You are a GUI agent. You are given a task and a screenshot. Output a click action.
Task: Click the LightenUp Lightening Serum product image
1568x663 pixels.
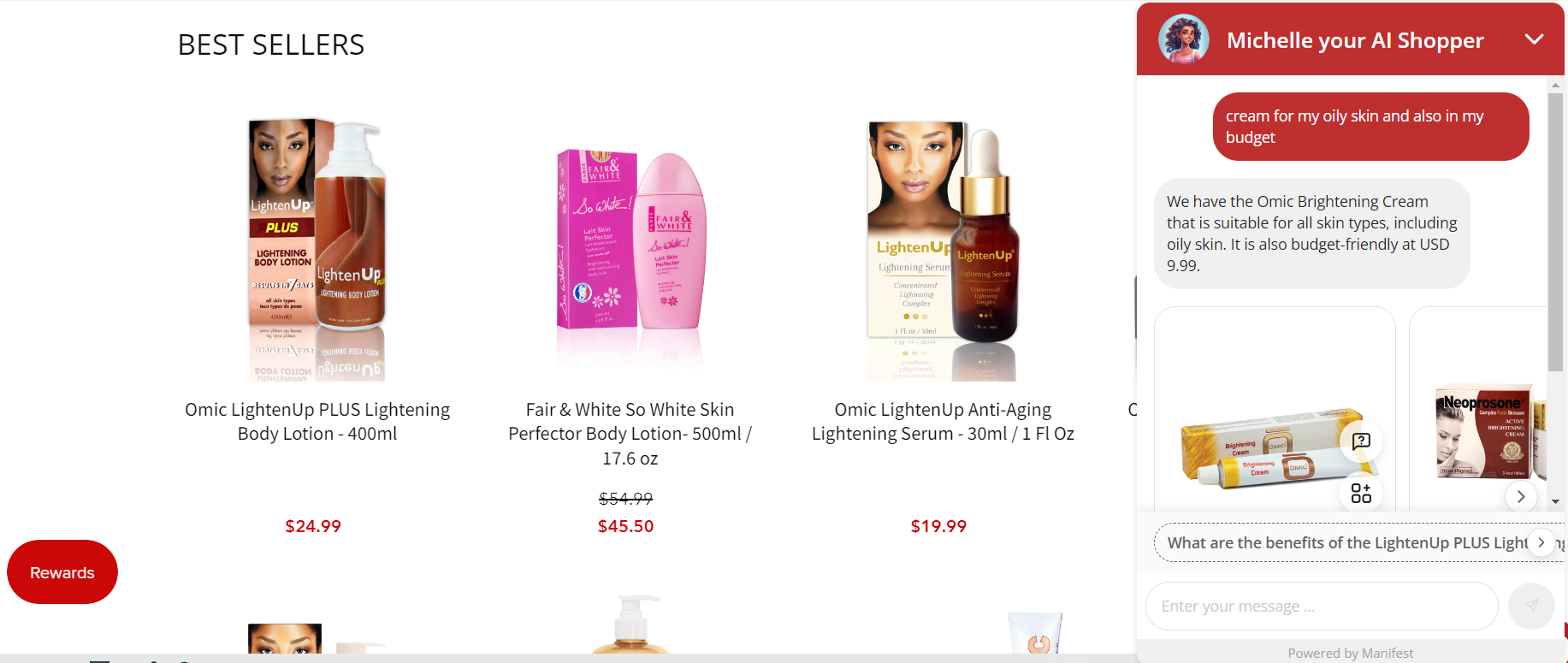click(x=943, y=250)
